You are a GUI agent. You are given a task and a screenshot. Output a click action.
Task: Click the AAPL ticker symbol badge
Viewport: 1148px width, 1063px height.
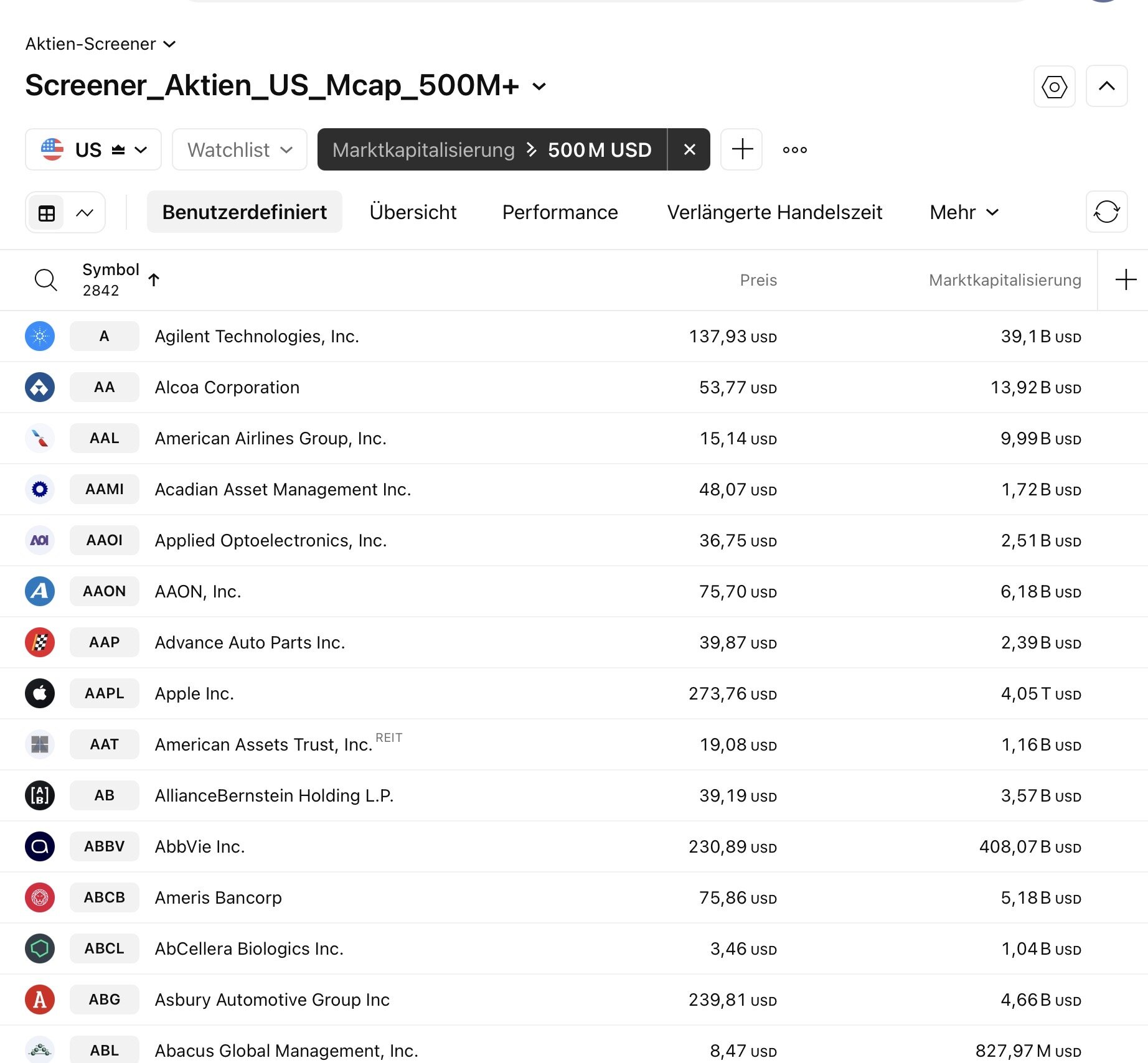pos(104,693)
